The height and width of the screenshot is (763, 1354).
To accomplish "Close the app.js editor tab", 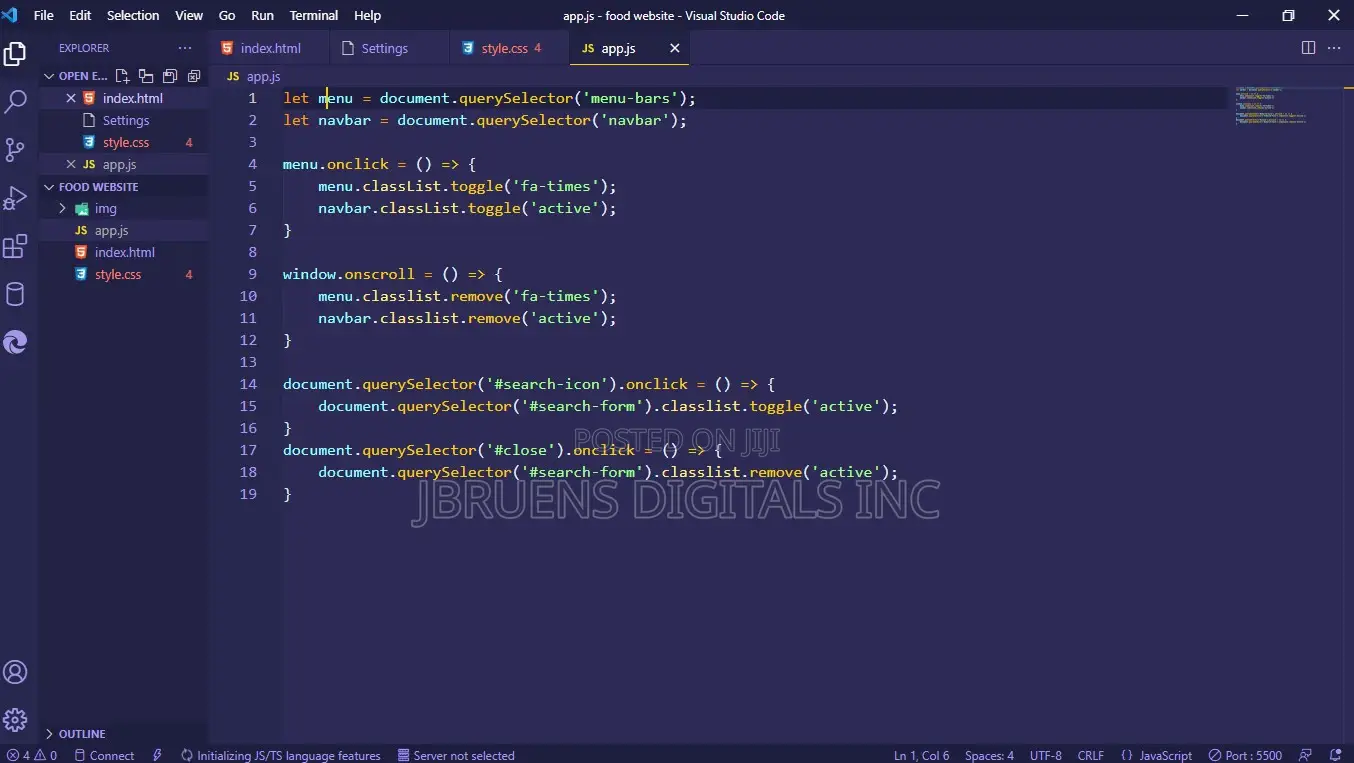I will pyautogui.click(x=675, y=48).
